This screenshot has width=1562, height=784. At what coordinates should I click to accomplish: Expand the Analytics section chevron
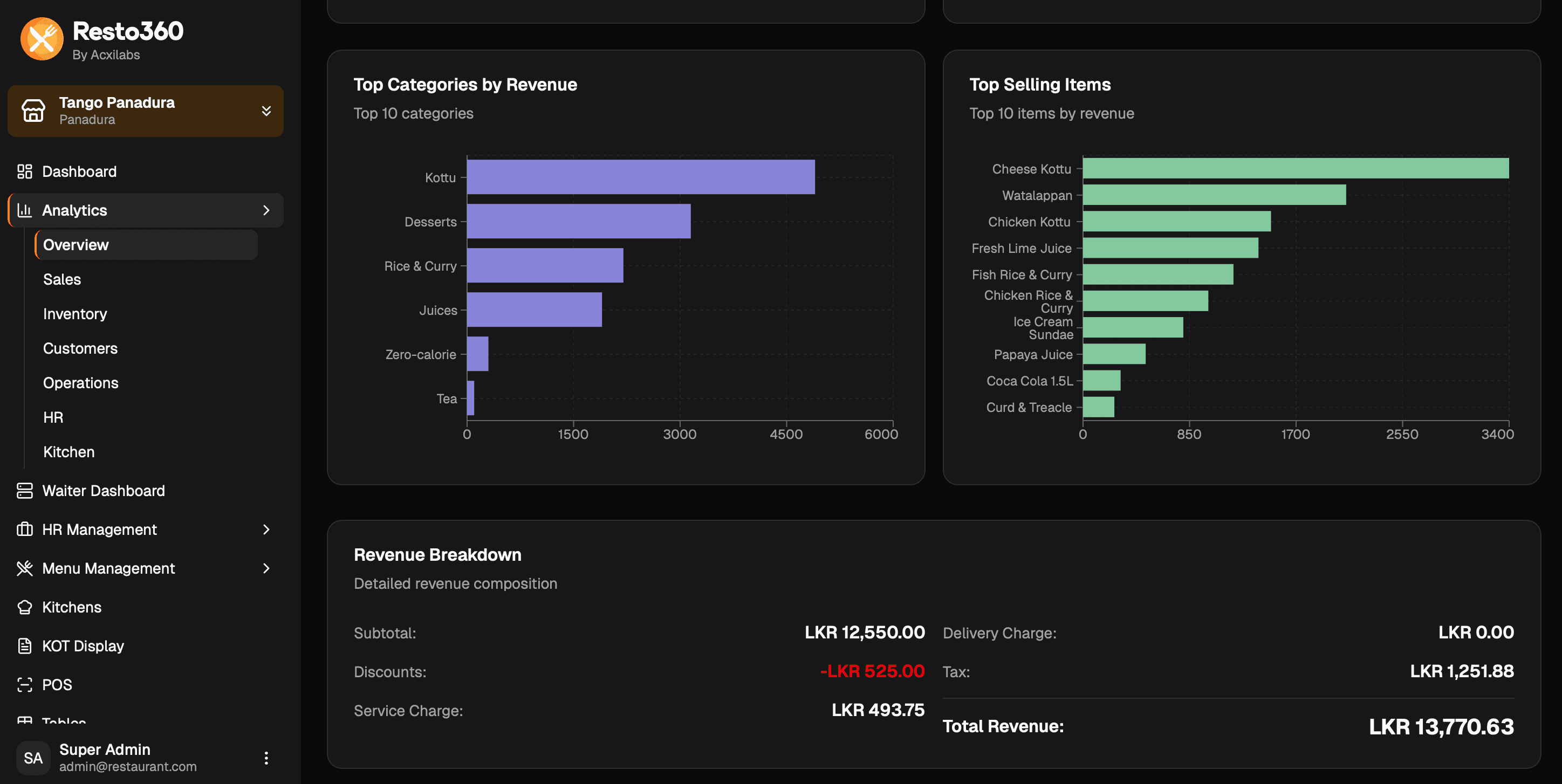point(267,210)
